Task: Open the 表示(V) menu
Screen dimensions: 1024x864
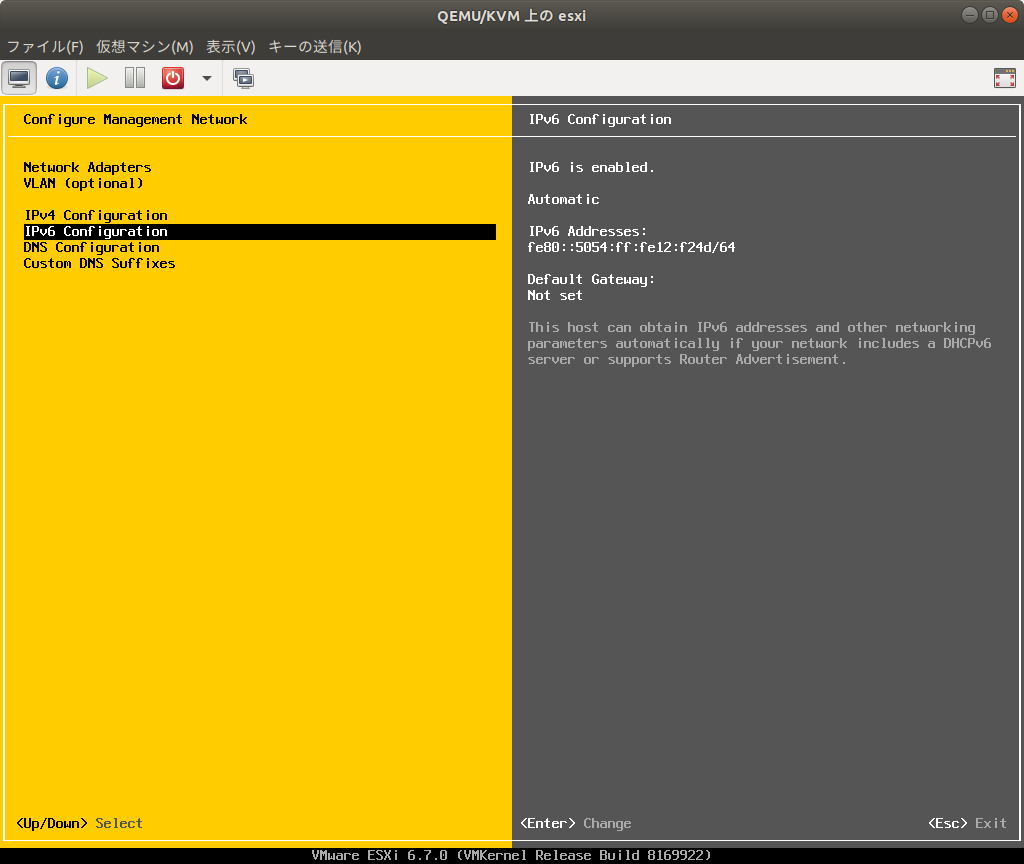Action: [231, 46]
